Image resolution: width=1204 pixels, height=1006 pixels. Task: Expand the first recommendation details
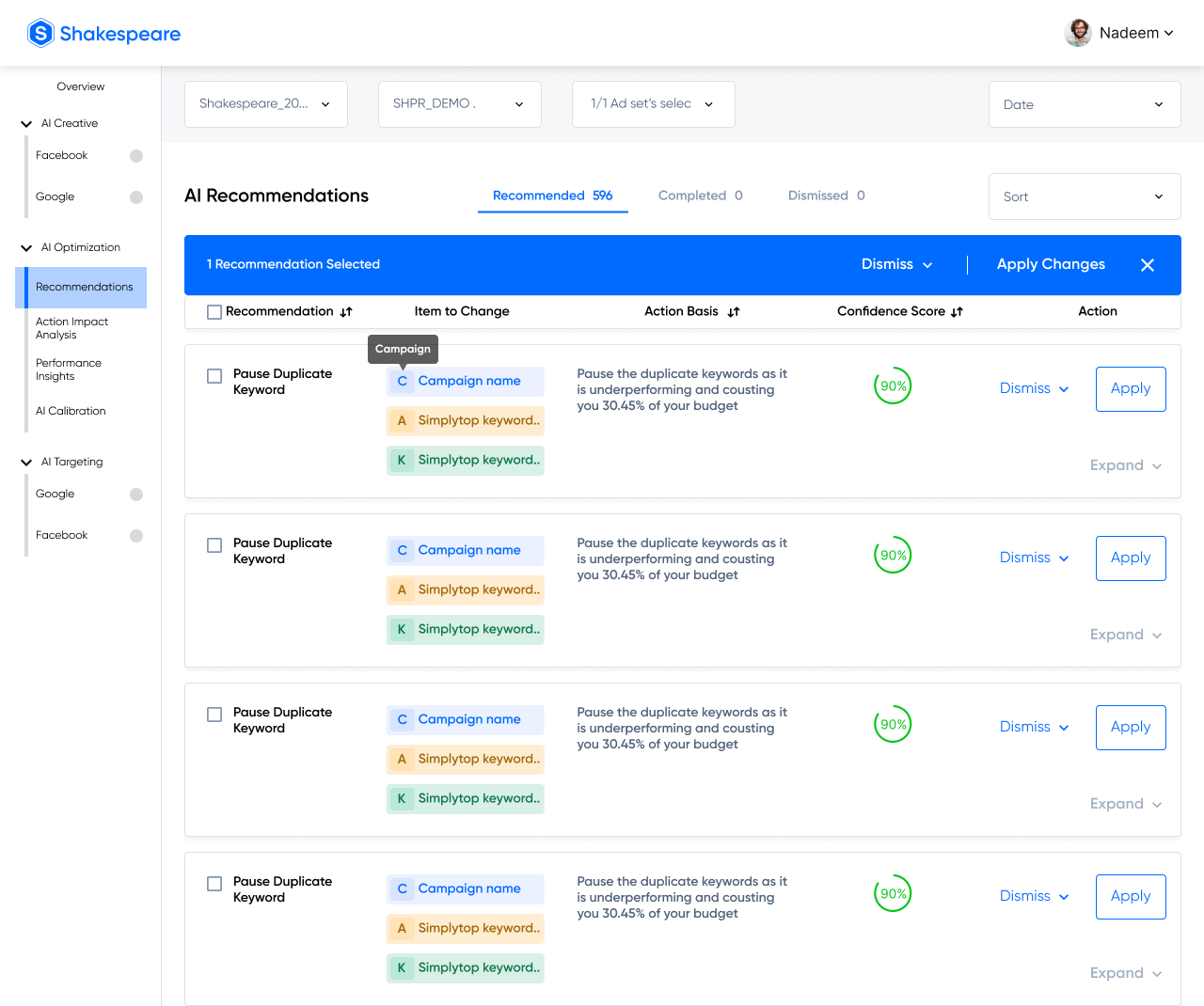1125,464
